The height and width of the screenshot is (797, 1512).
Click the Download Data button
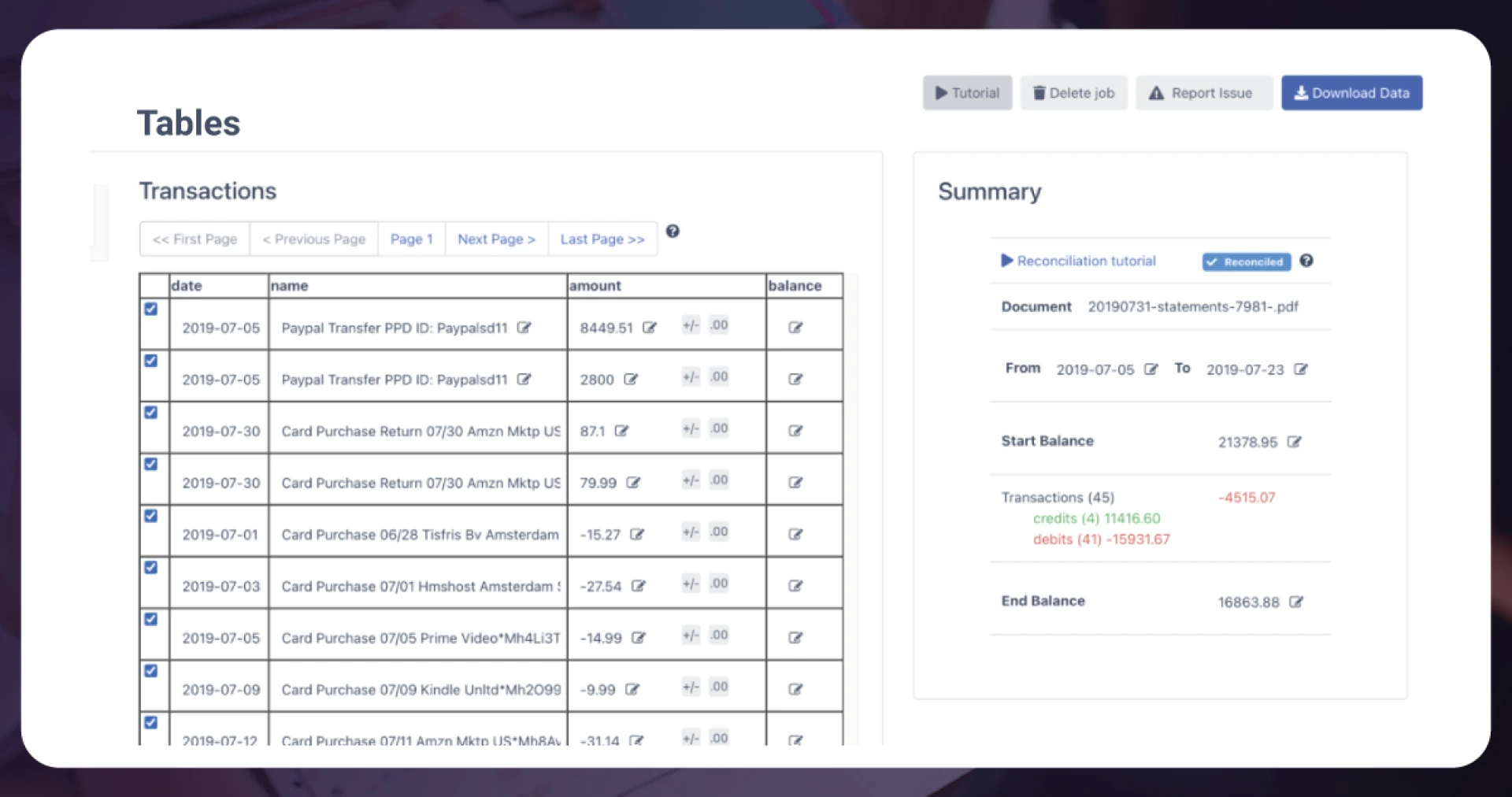pyautogui.click(x=1351, y=93)
